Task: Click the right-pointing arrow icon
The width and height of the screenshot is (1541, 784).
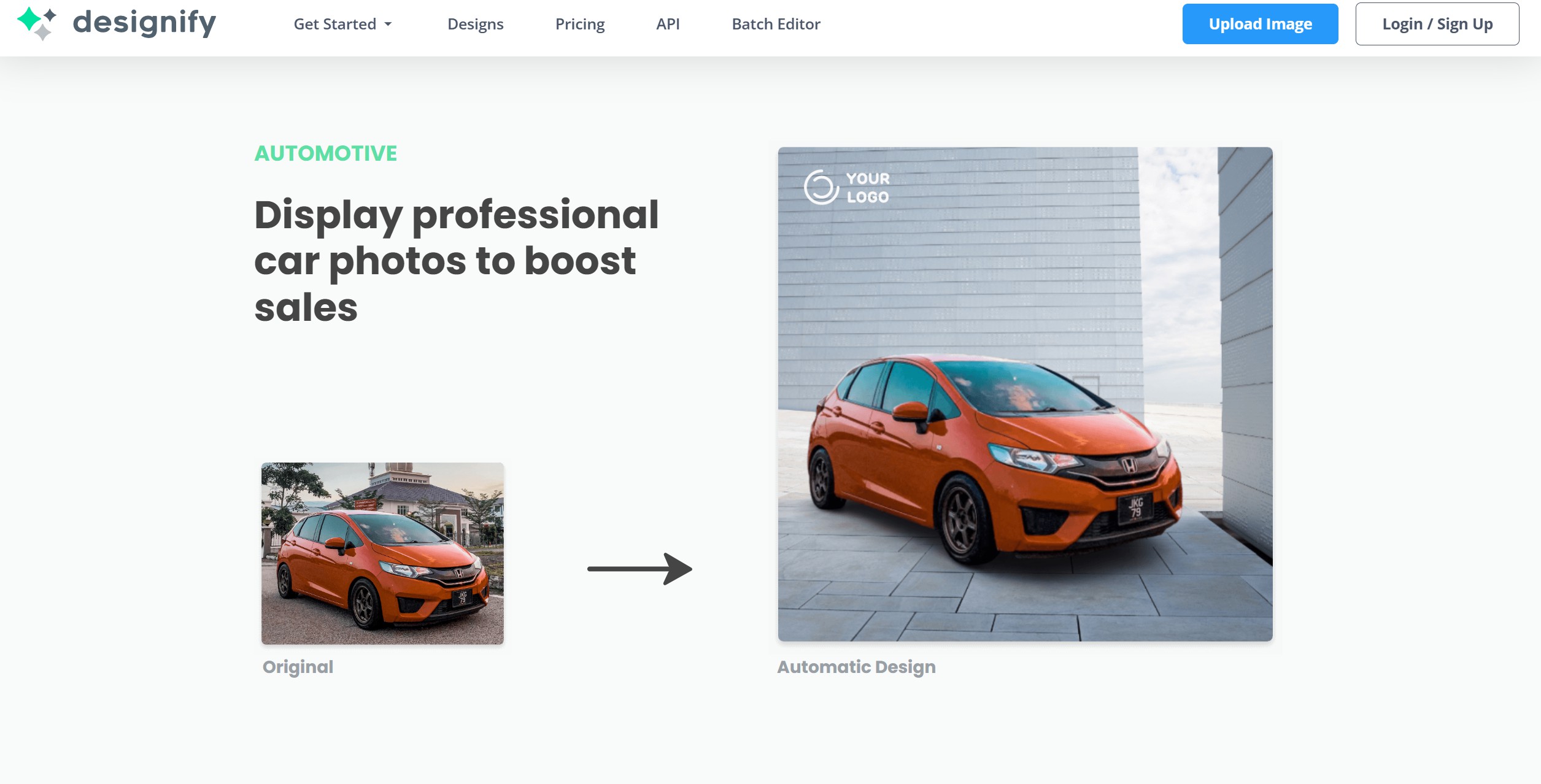Action: [639, 569]
